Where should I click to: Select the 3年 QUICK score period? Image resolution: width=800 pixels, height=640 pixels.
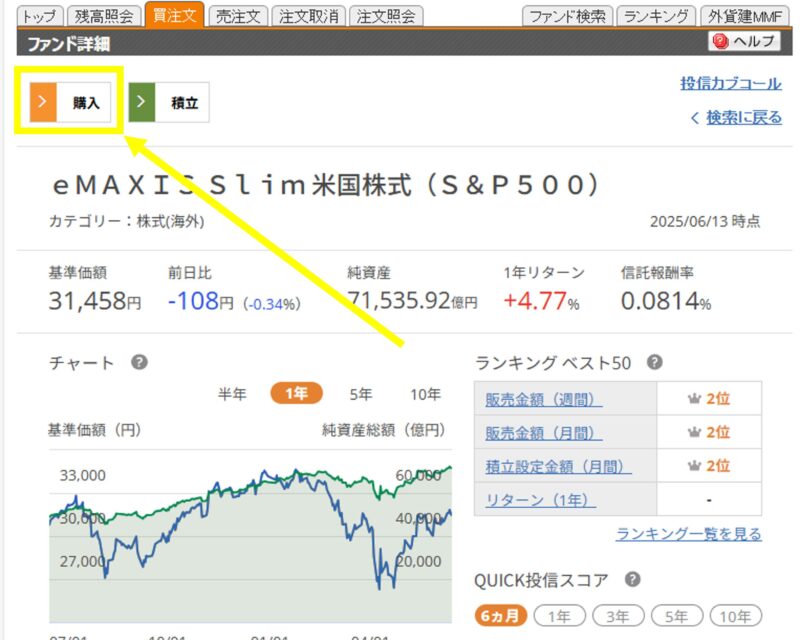pyautogui.click(x=618, y=616)
